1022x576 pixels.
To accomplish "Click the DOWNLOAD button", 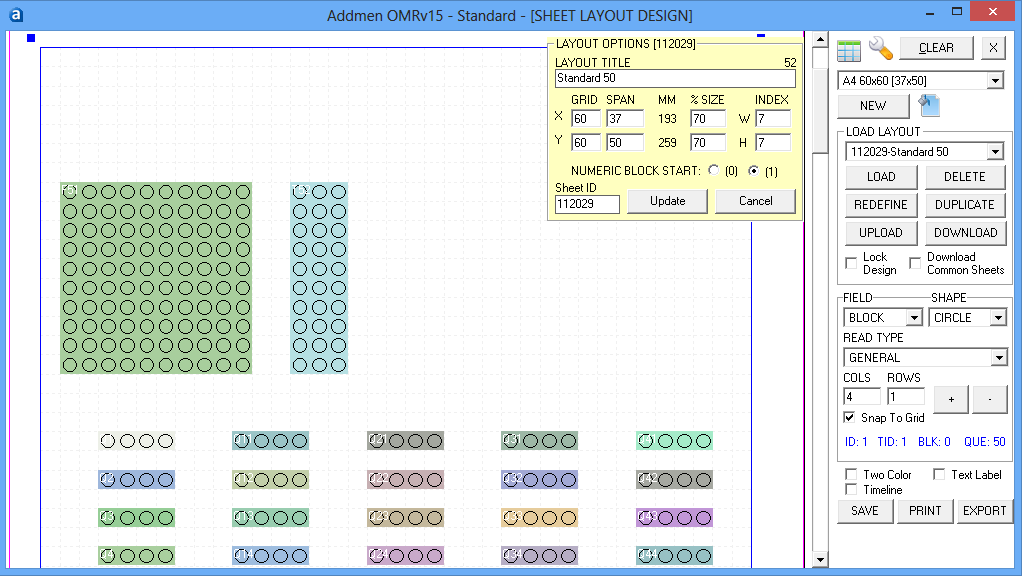I will [x=965, y=233].
